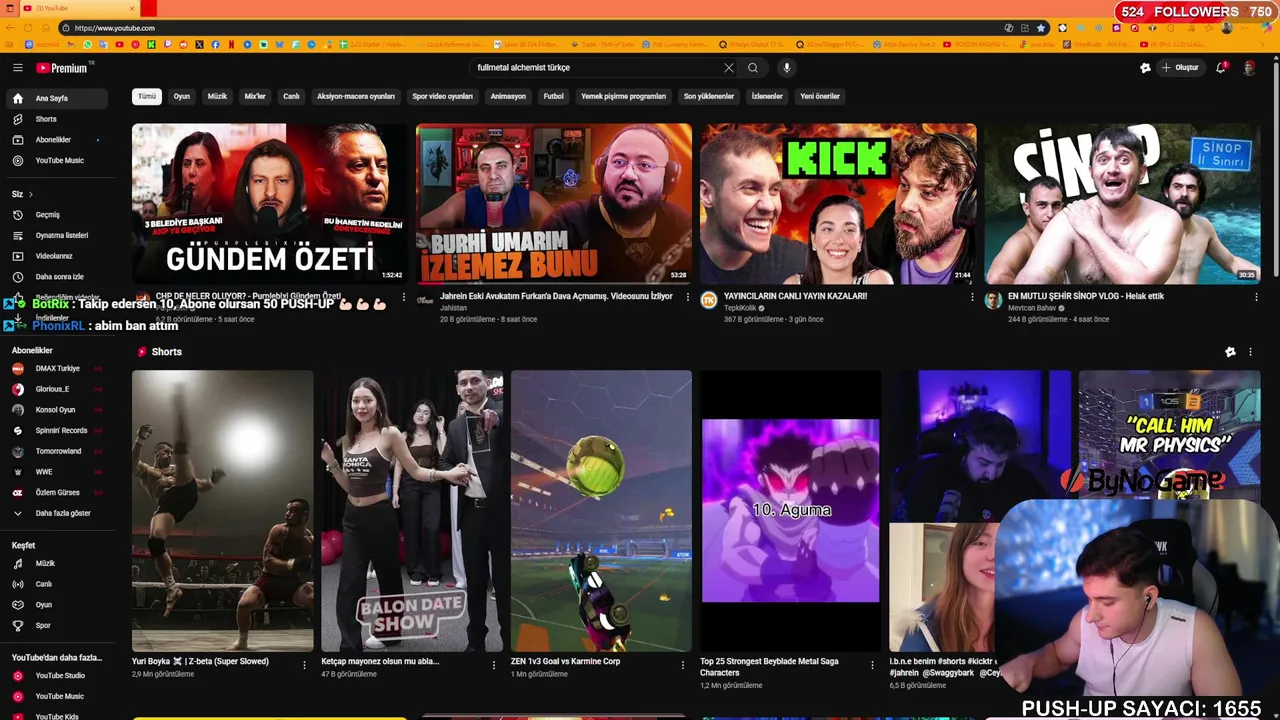Expand Daha fazla göster in subscriptions
The width and height of the screenshot is (1280, 720).
coord(57,513)
